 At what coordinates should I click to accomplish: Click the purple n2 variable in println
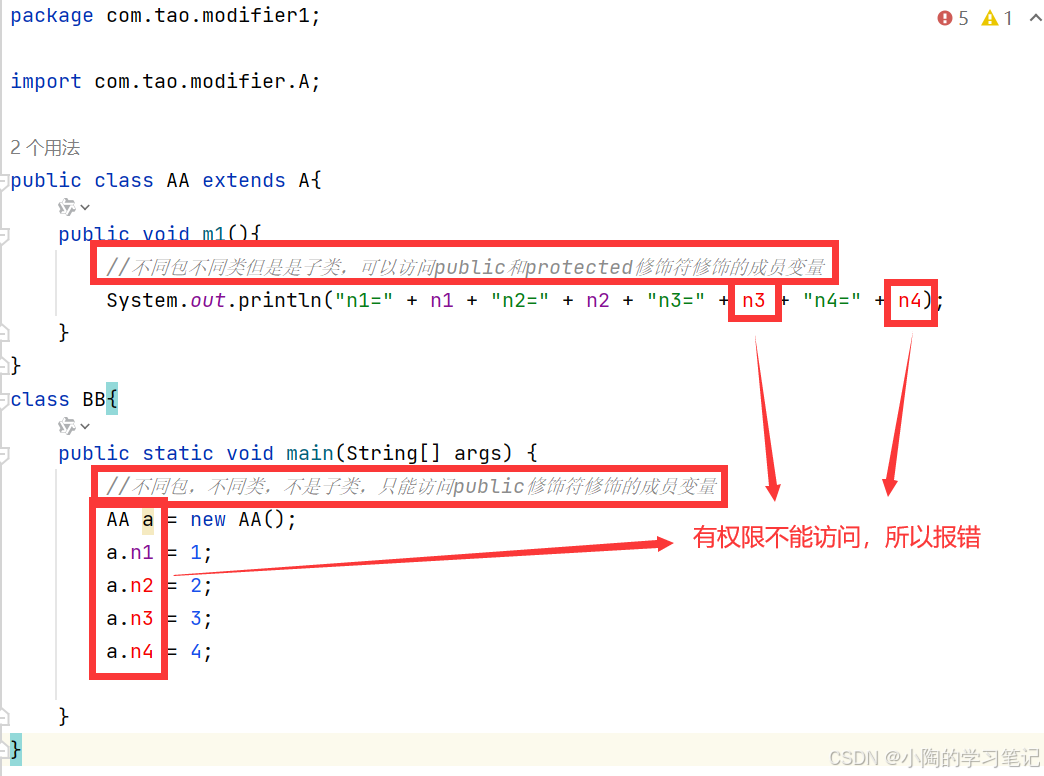coord(597,300)
